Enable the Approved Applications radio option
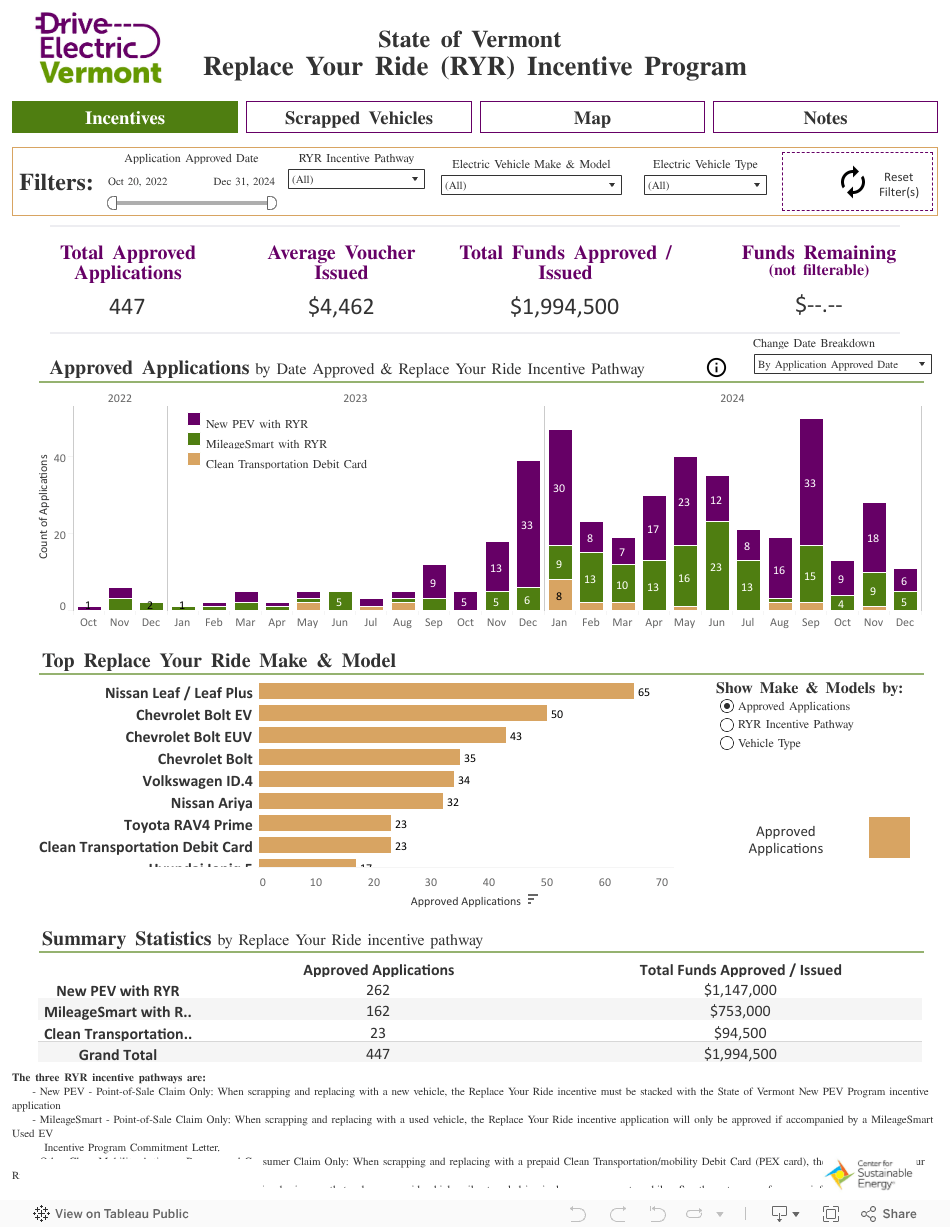The image size is (950, 1227). [727, 706]
